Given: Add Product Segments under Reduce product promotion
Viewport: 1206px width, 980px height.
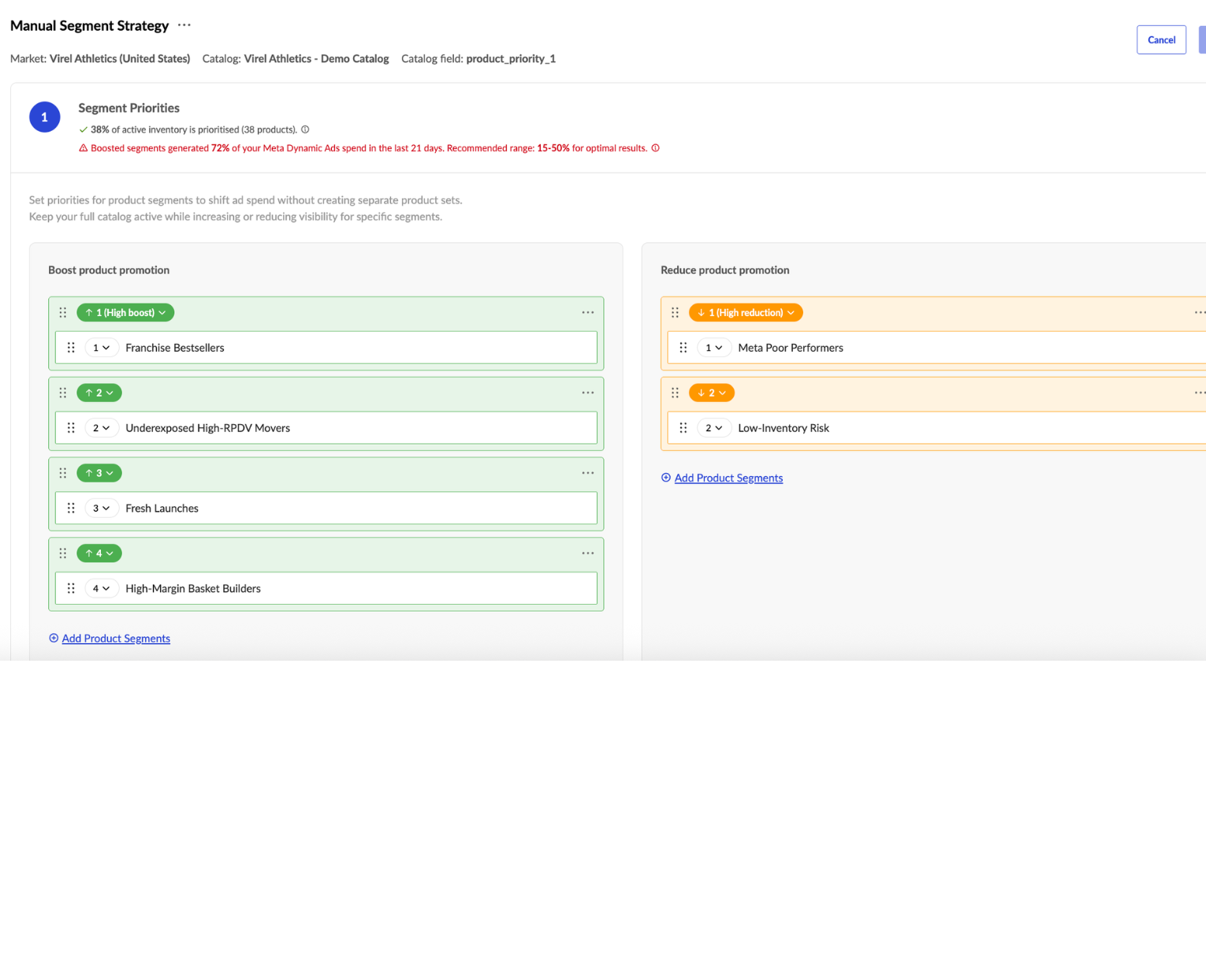Looking at the screenshot, I should [x=728, y=478].
